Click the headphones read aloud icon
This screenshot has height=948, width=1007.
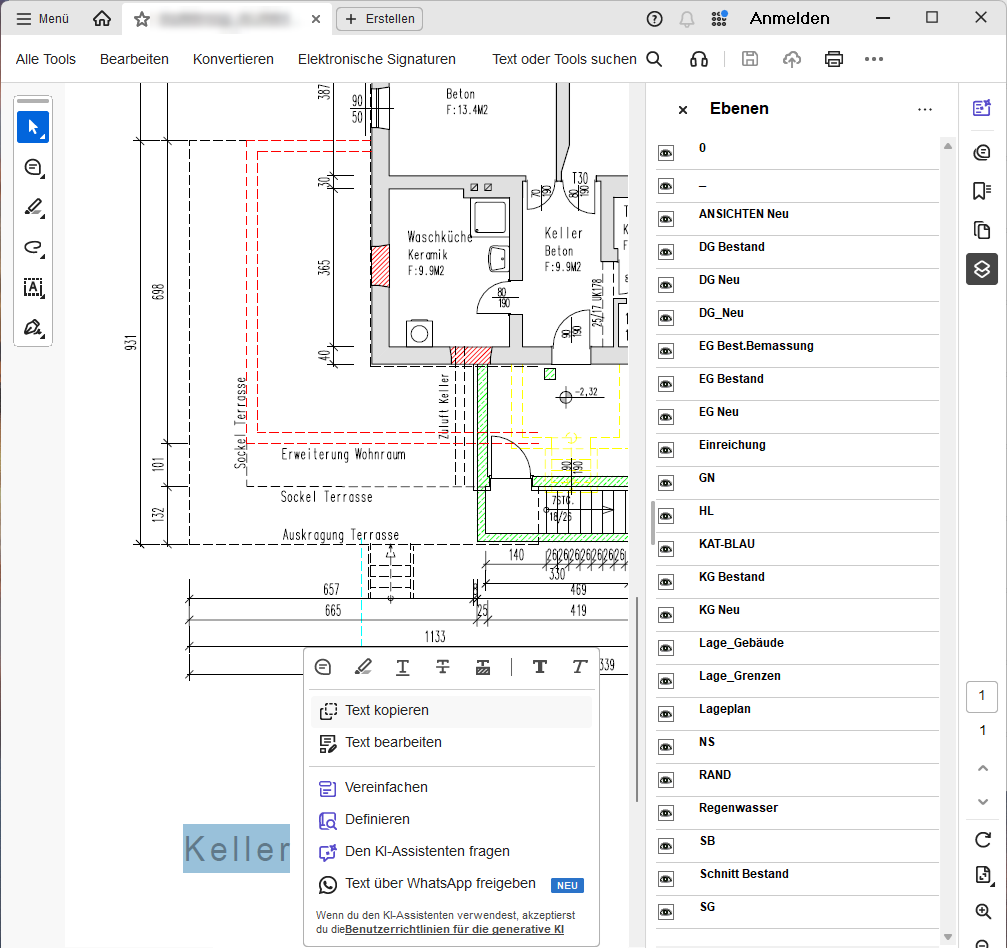[x=699, y=59]
